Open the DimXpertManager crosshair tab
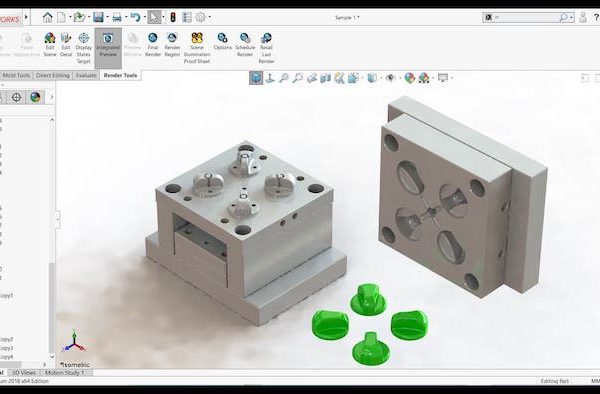Screen dimensions: 600x394 pos(16,97)
